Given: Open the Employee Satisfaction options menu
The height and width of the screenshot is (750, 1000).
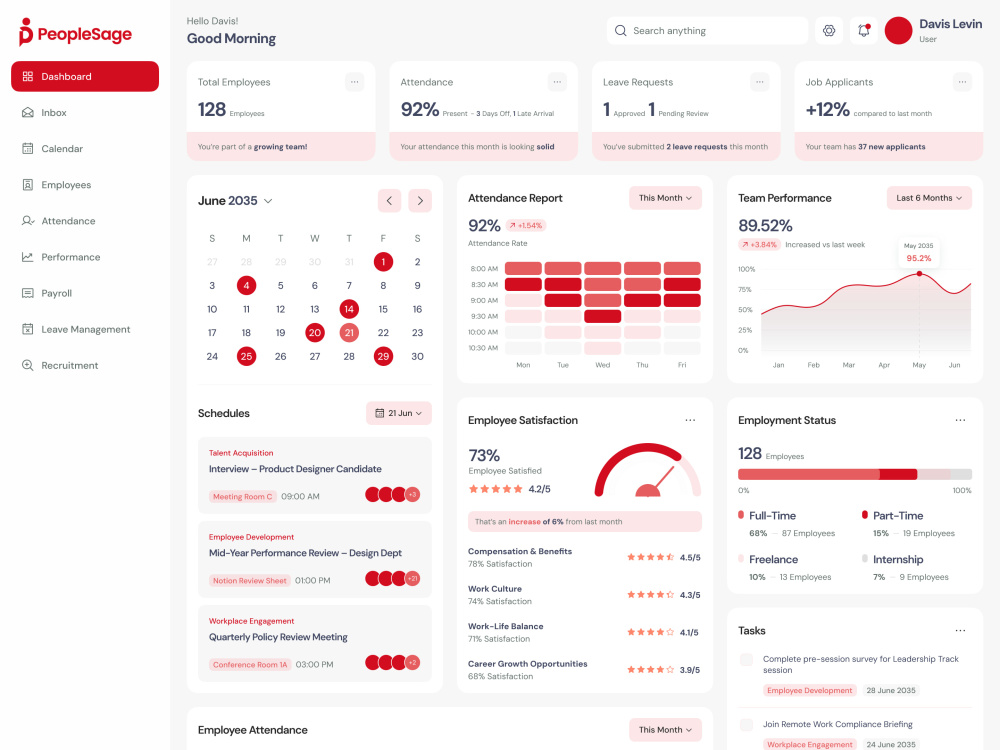Looking at the screenshot, I should (690, 420).
